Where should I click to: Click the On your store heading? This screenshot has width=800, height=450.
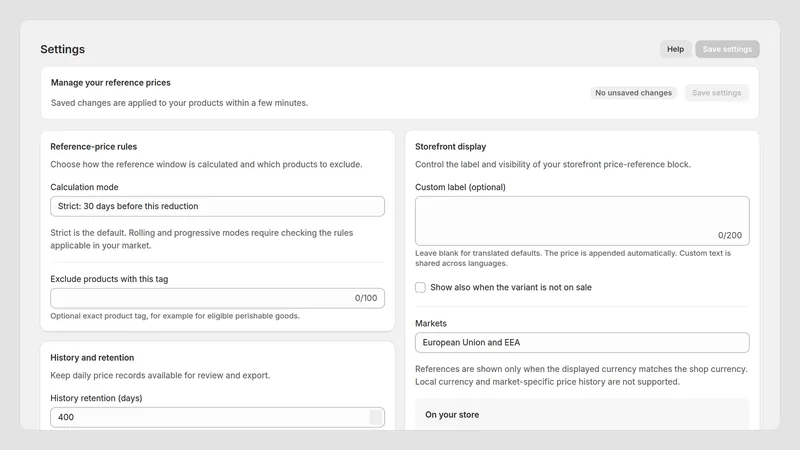(x=452, y=415)
